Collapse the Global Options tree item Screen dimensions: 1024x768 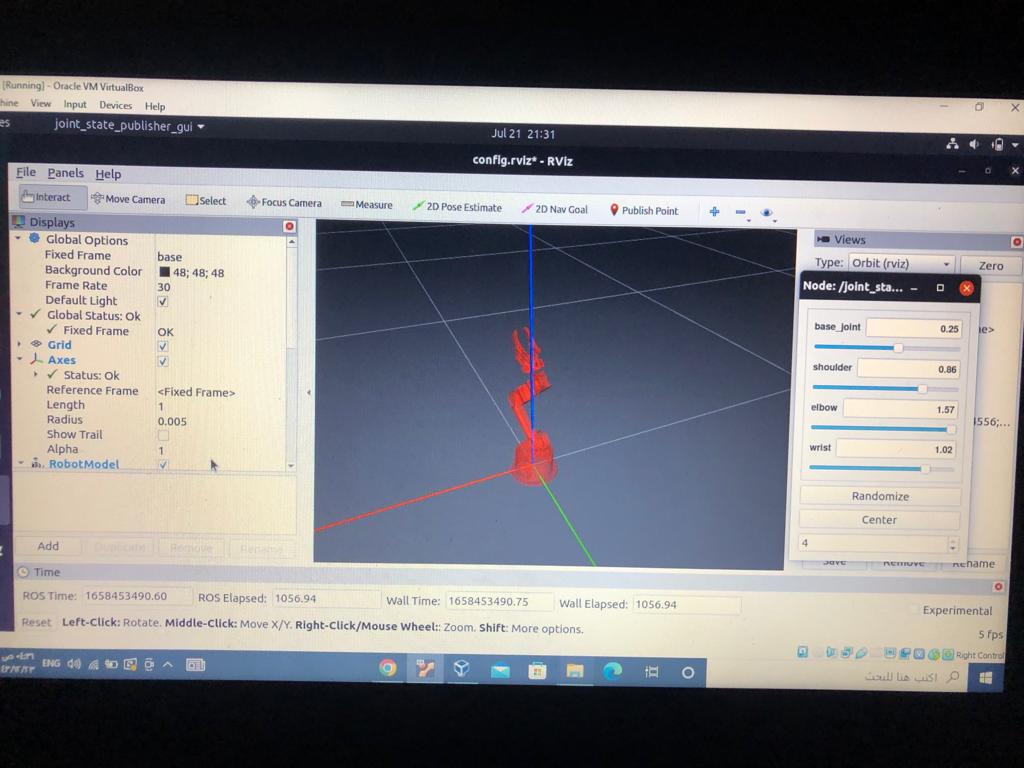point(15,240)
